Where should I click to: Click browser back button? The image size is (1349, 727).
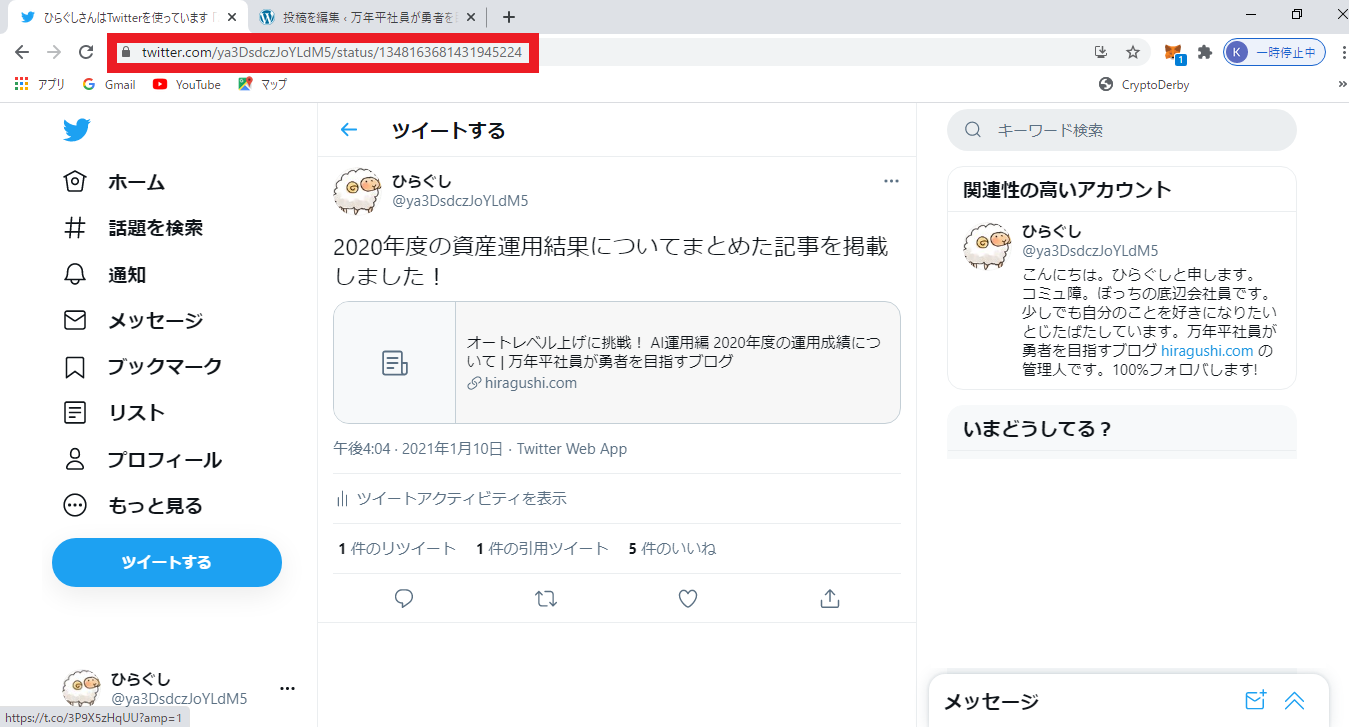[22, 52]
